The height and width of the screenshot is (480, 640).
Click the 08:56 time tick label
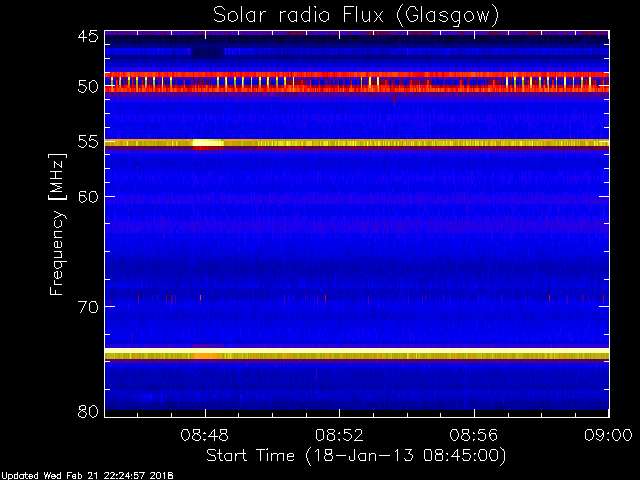pos(474,435)
